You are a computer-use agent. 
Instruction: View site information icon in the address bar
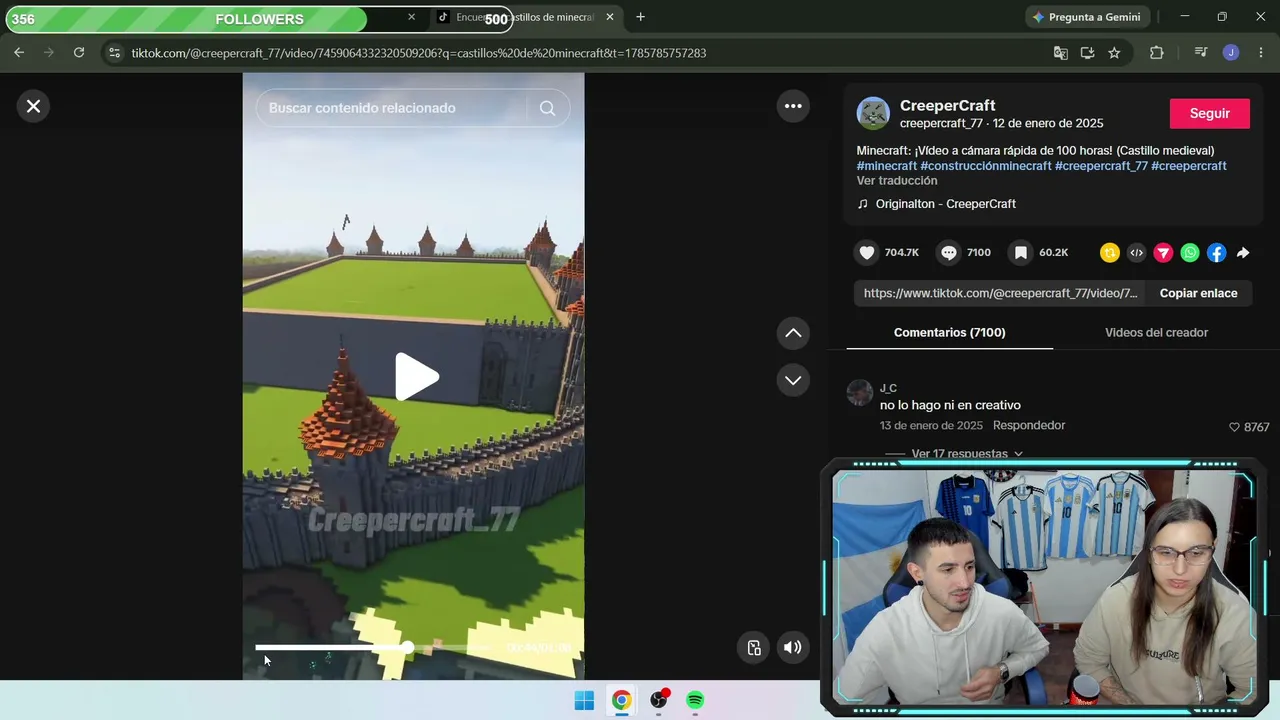(x=114, y=53)
